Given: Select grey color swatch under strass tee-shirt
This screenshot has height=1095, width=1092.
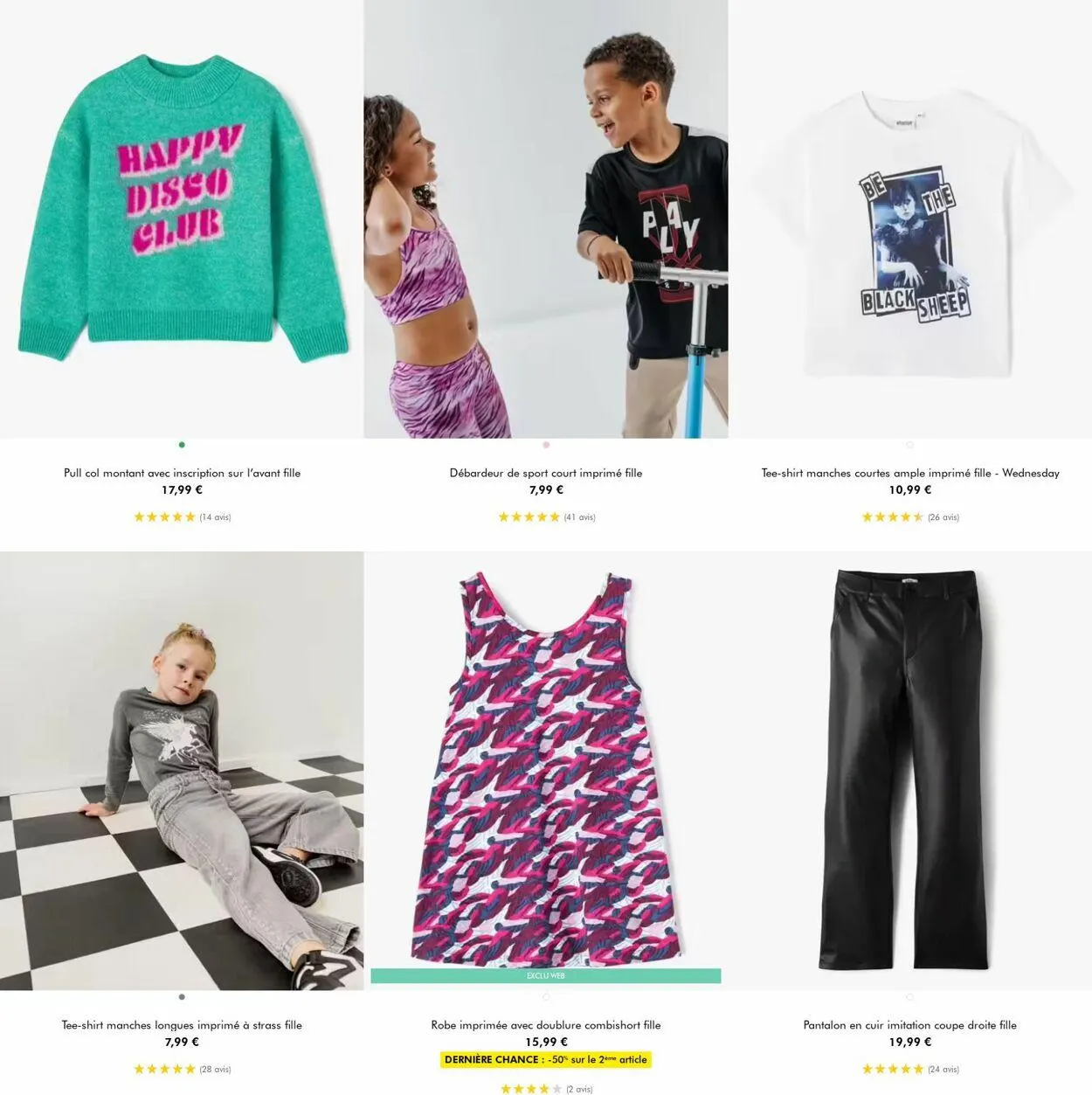Looking at the screenshot, I should 182,997.
